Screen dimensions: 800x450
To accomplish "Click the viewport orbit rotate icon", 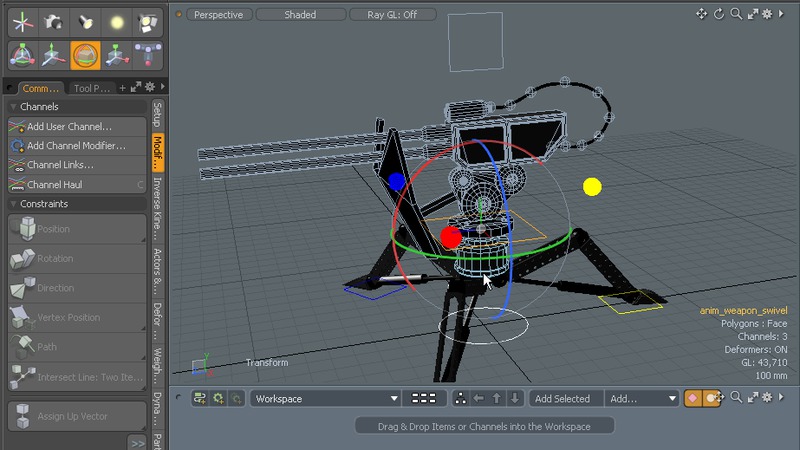I will [719, 14].
